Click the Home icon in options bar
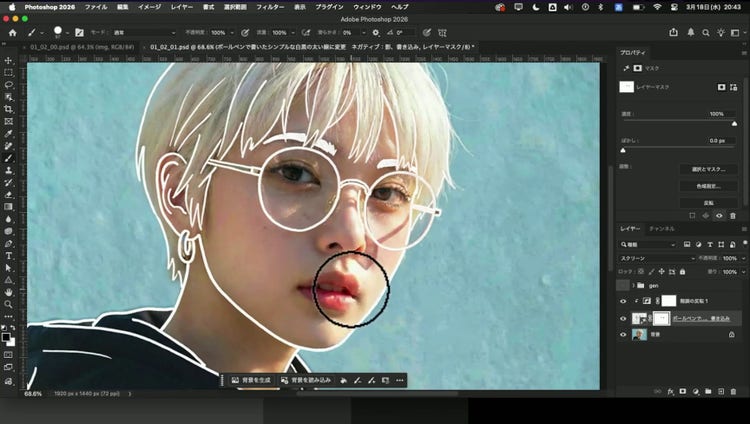The image size is (750, 424). 12,32
